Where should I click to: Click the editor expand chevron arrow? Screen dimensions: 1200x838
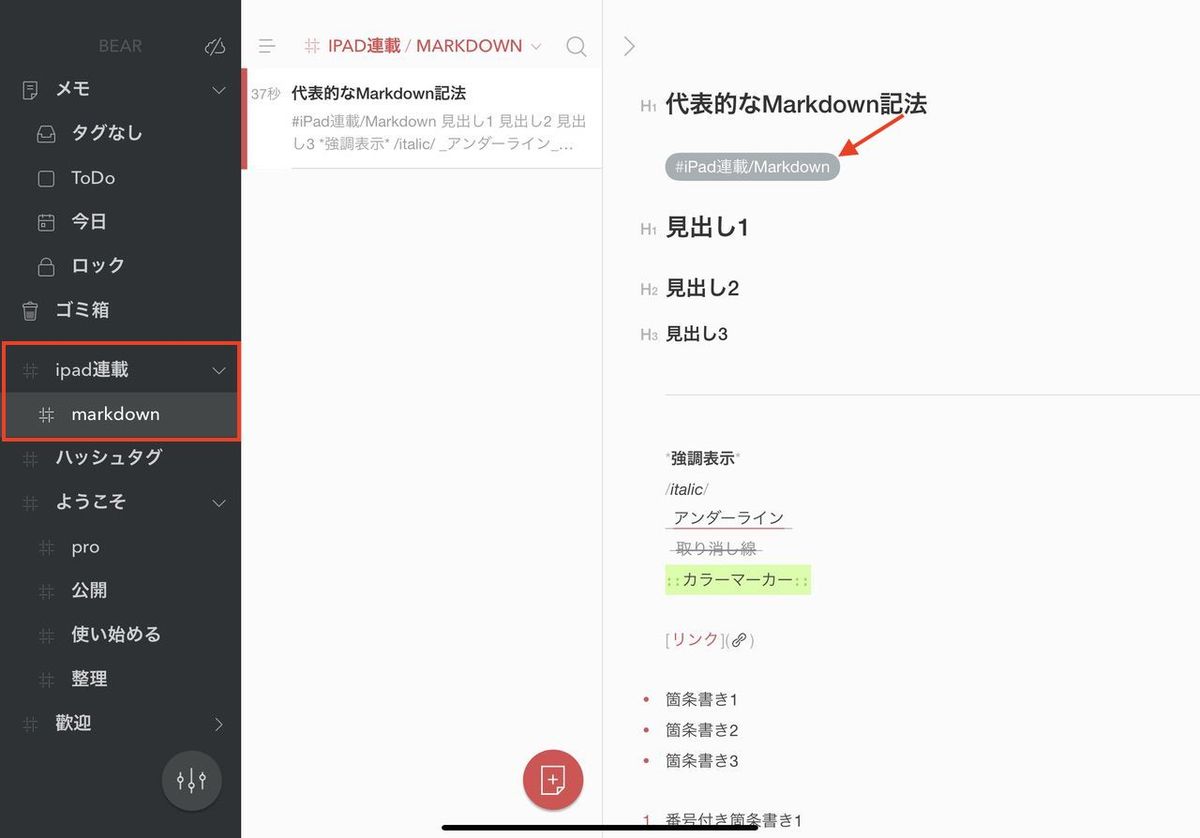click(629, 46)
